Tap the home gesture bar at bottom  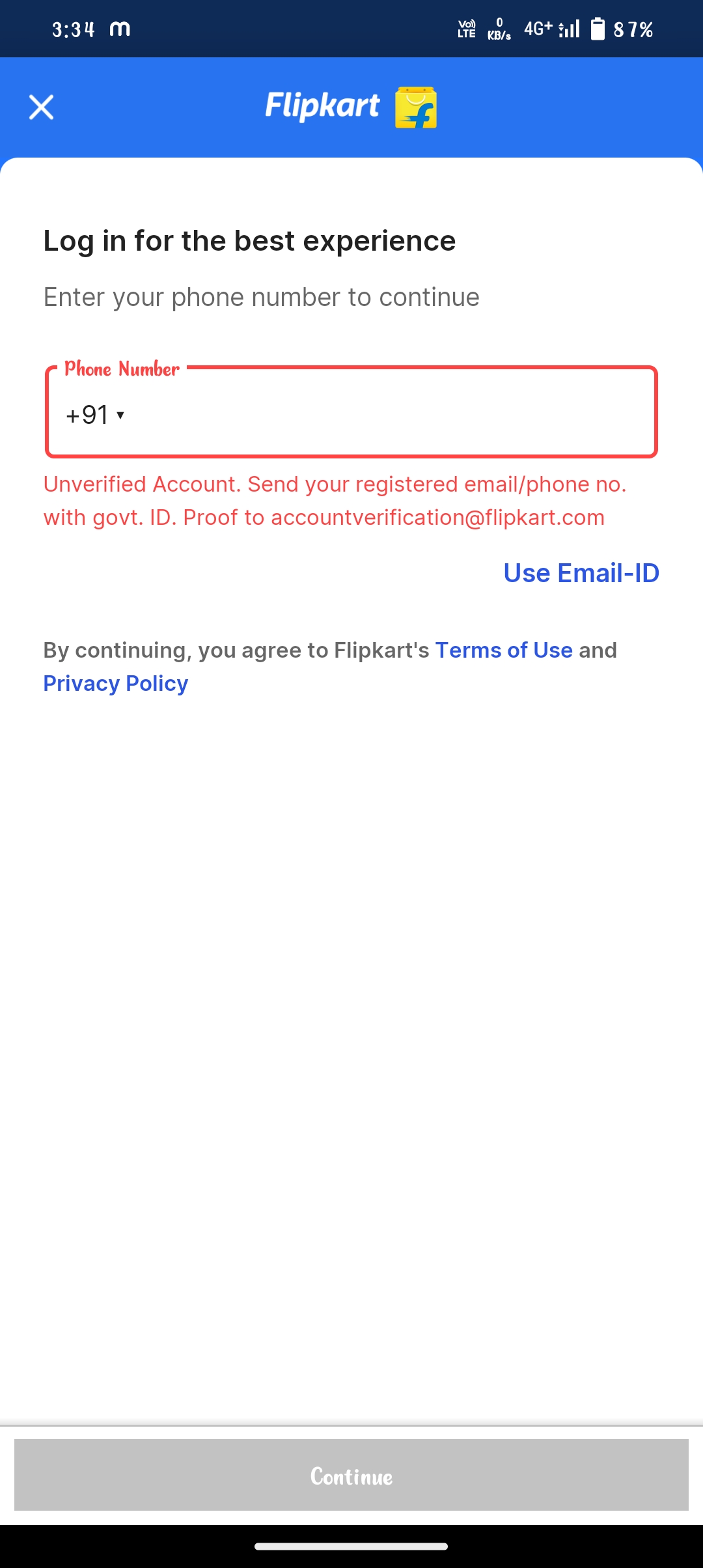click(x=351, y=1546)
